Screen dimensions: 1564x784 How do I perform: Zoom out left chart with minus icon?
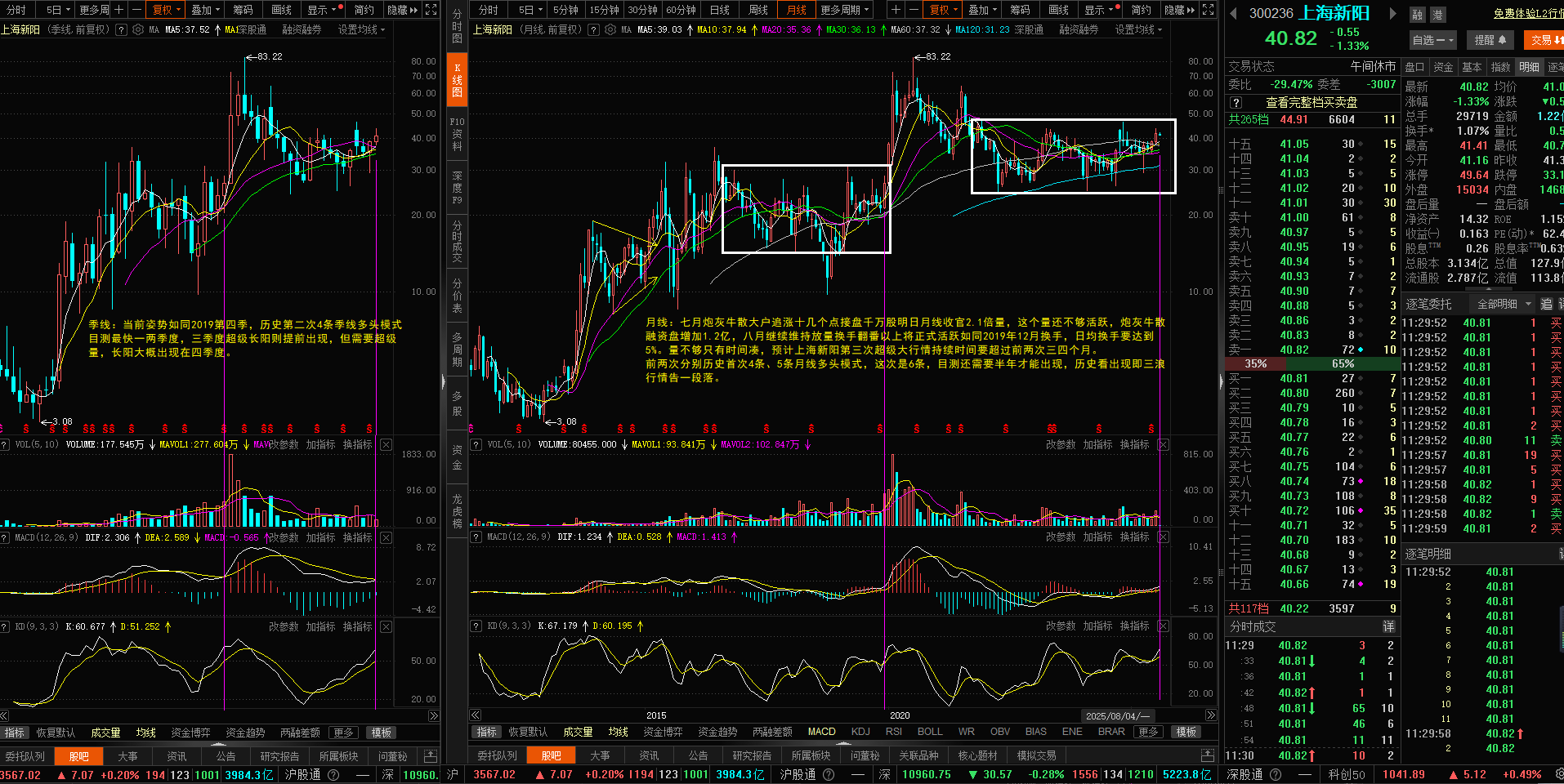click(x=136, y=10)
